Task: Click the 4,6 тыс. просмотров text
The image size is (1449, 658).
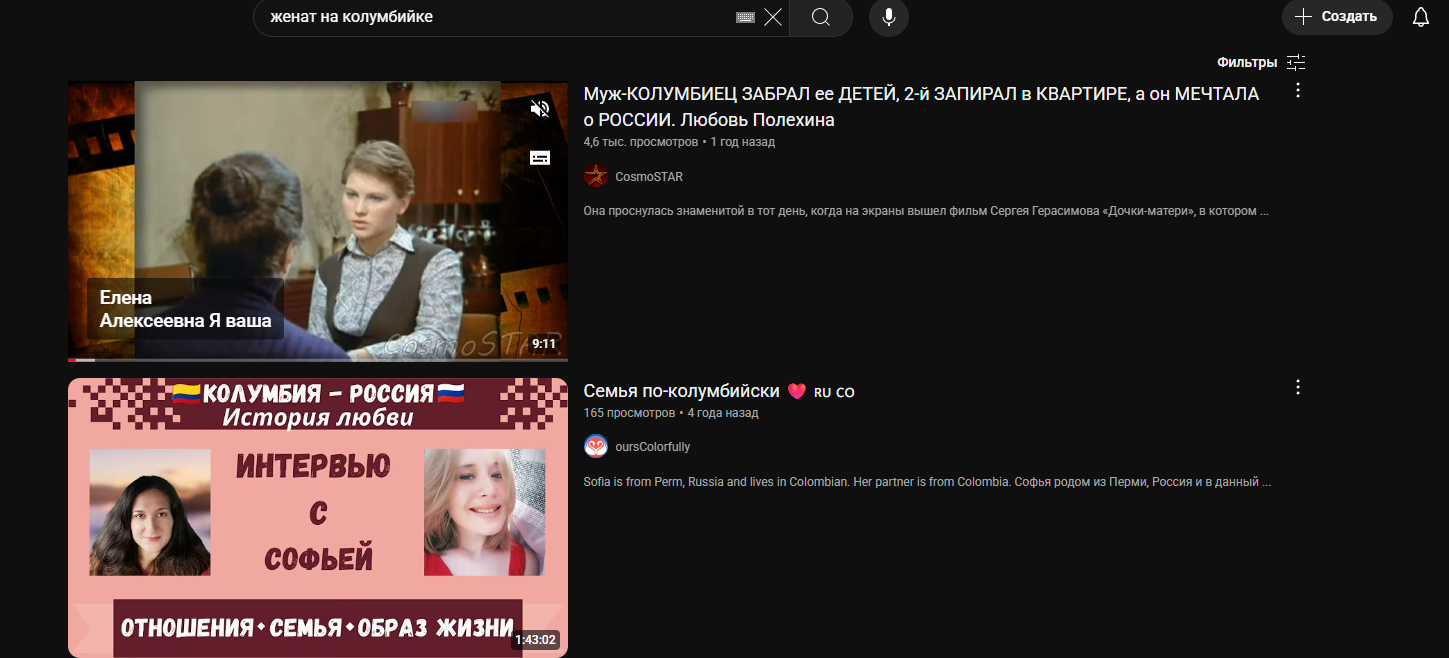Action: (x=641, y=142)
